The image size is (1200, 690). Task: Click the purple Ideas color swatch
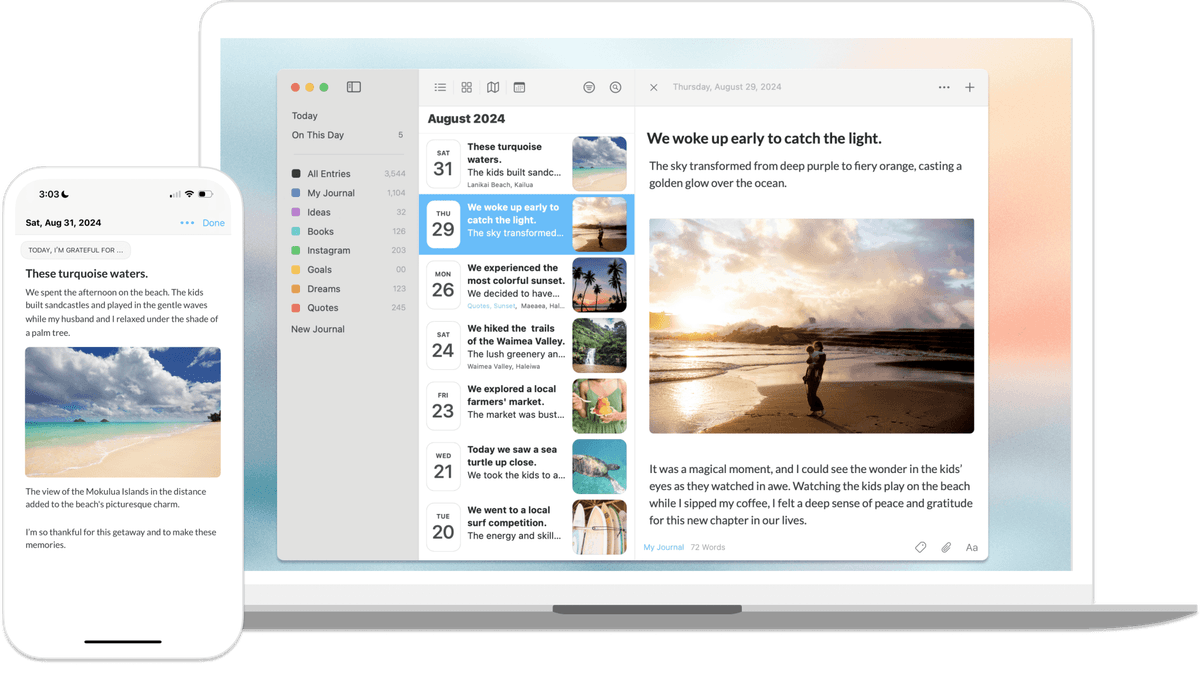[x=296, y=212]
